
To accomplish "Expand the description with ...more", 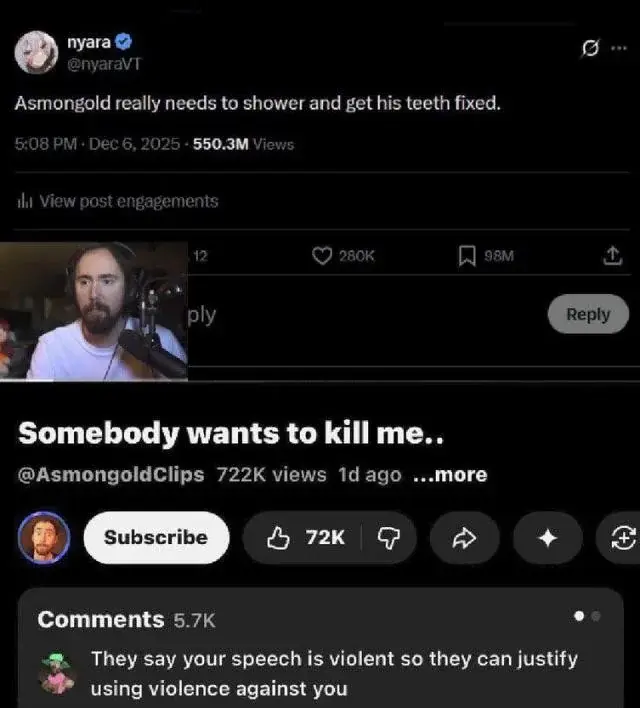I will [x=450, y=475].
